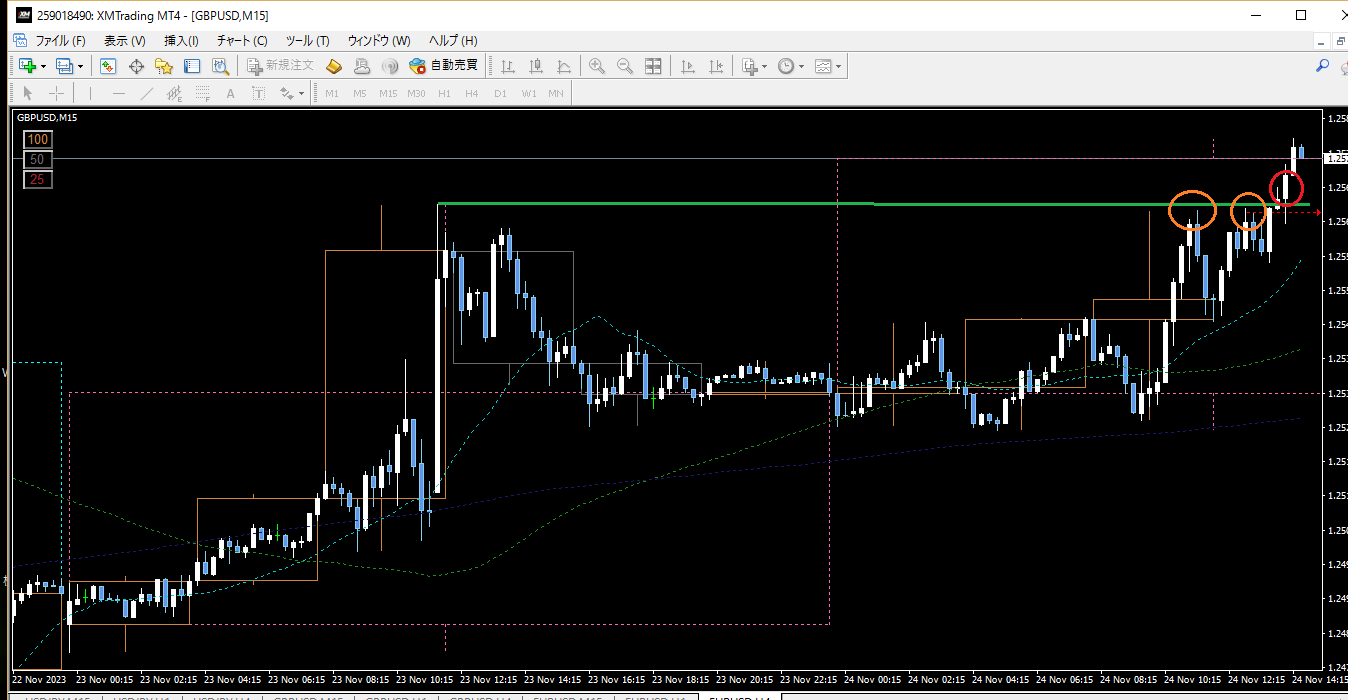Toggle chart auto scroll icon
Image resolution: width=1348 pixels, height=700 pixels.
pos(688,66)
